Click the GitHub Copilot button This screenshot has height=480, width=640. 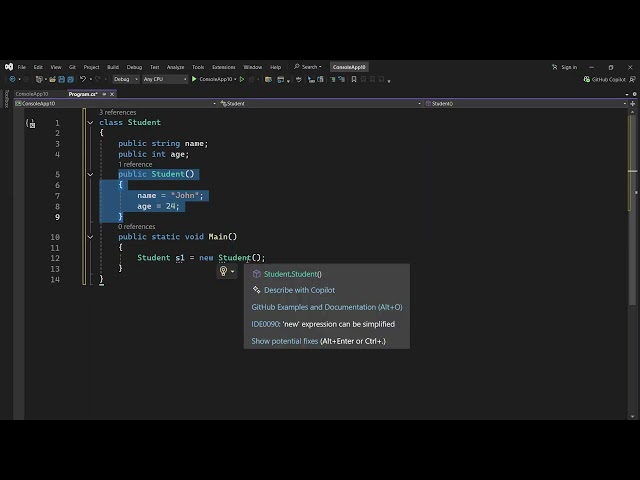coord(604,79)
